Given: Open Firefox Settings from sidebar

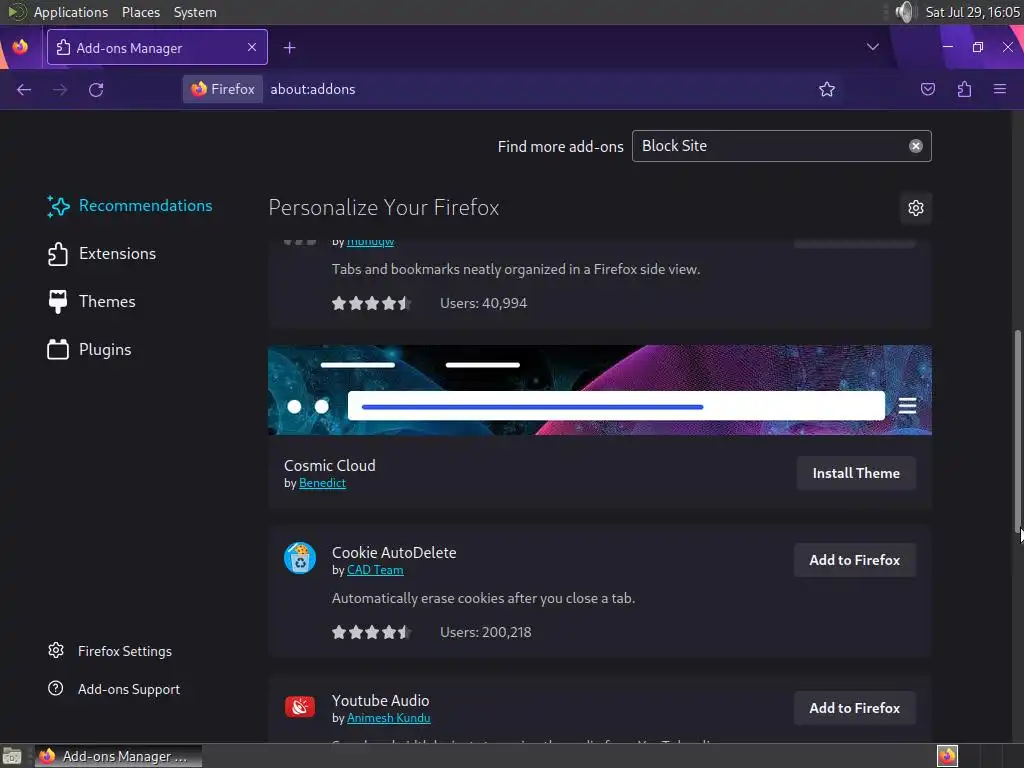Looking at the screenshot, I should coord(110,651).
